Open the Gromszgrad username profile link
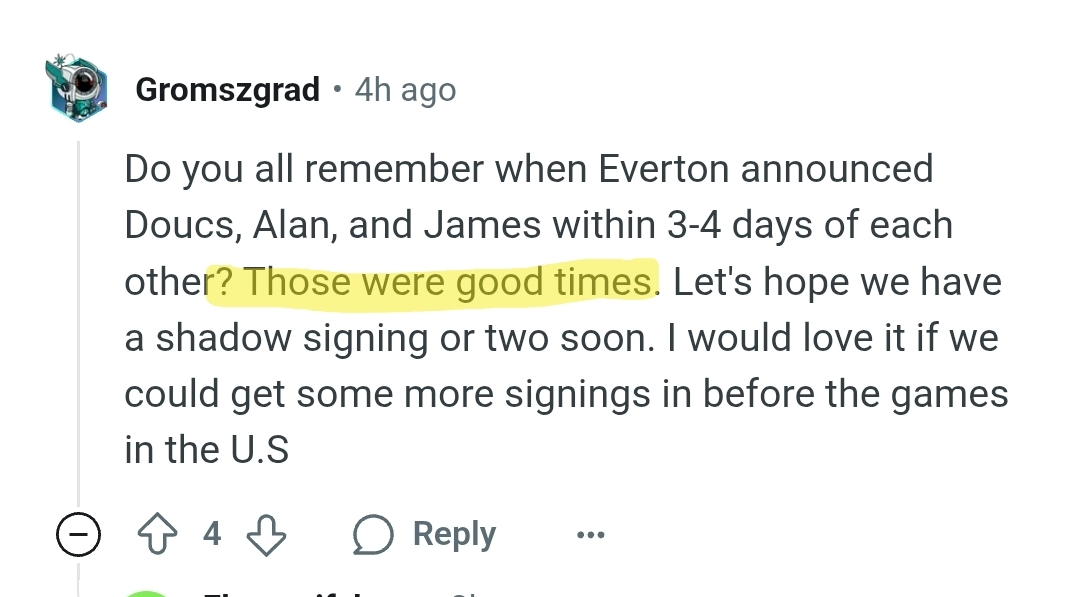This screenshot has height=597, width=1080. pos(227,90)
